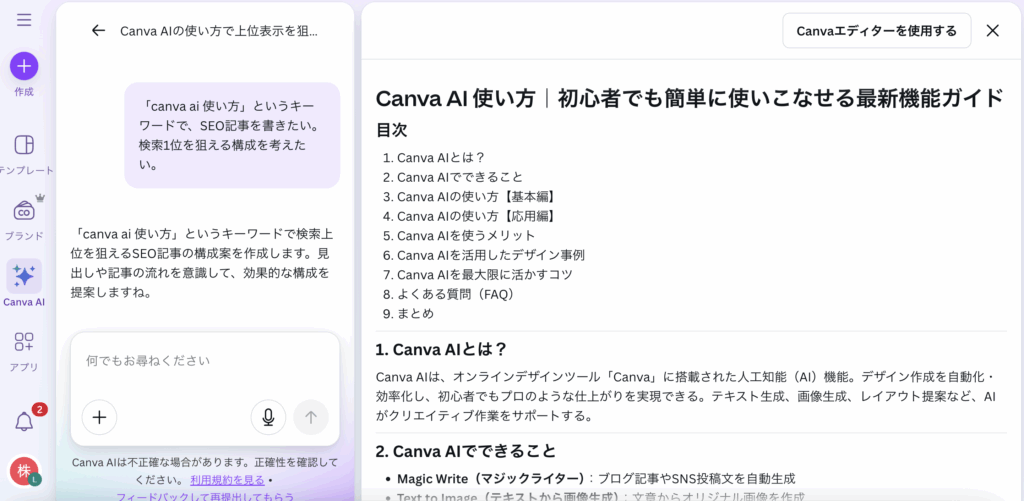The image size is (1024, 501).
Task: Click the フィードバックして再提出してもらう link
Action: (x=205, y=496)
